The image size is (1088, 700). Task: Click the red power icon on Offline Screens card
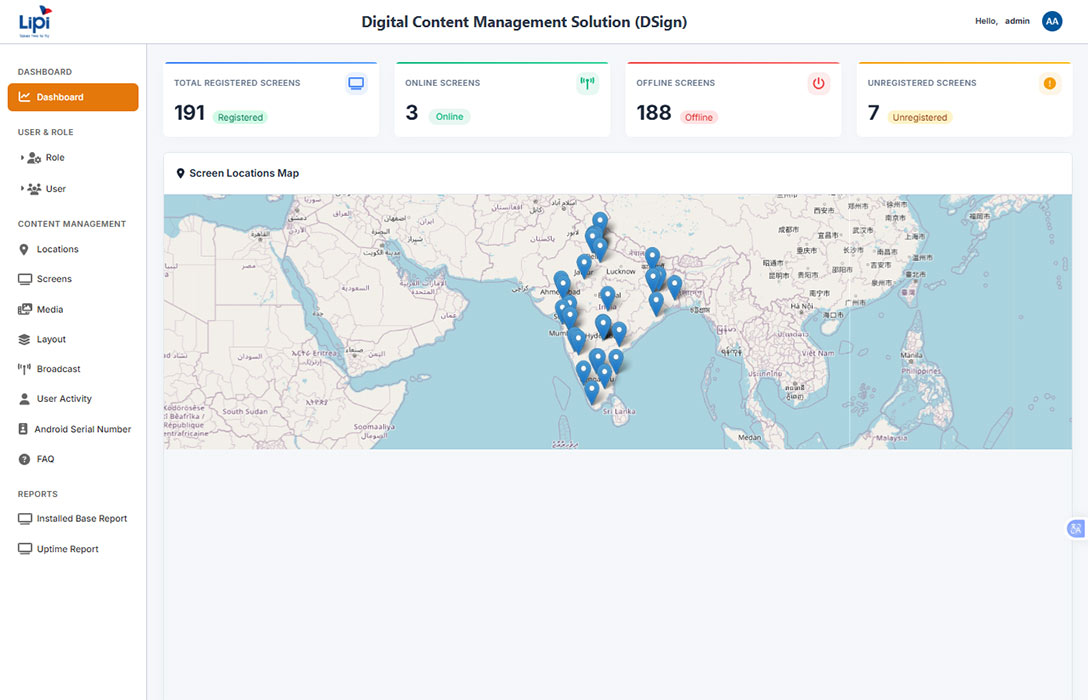click(819, 83)
